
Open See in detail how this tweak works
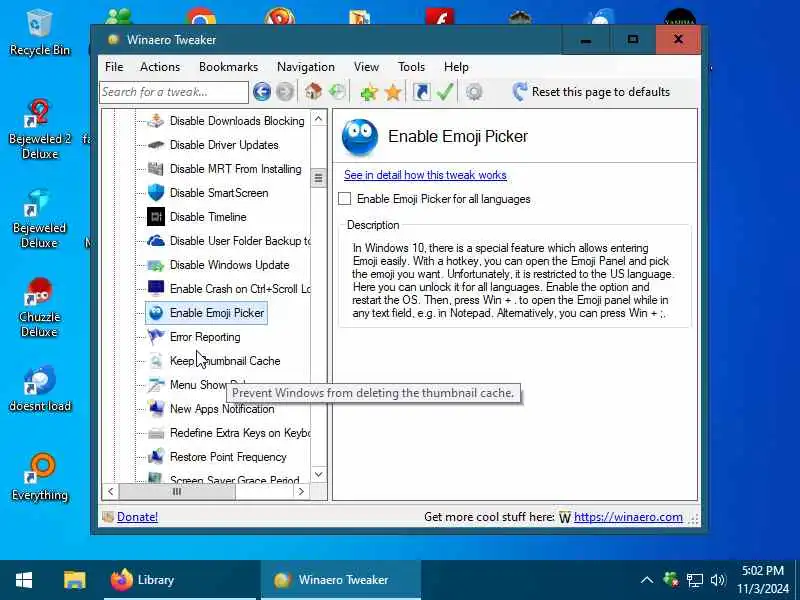pyautogui.click(x=425, y=175)
